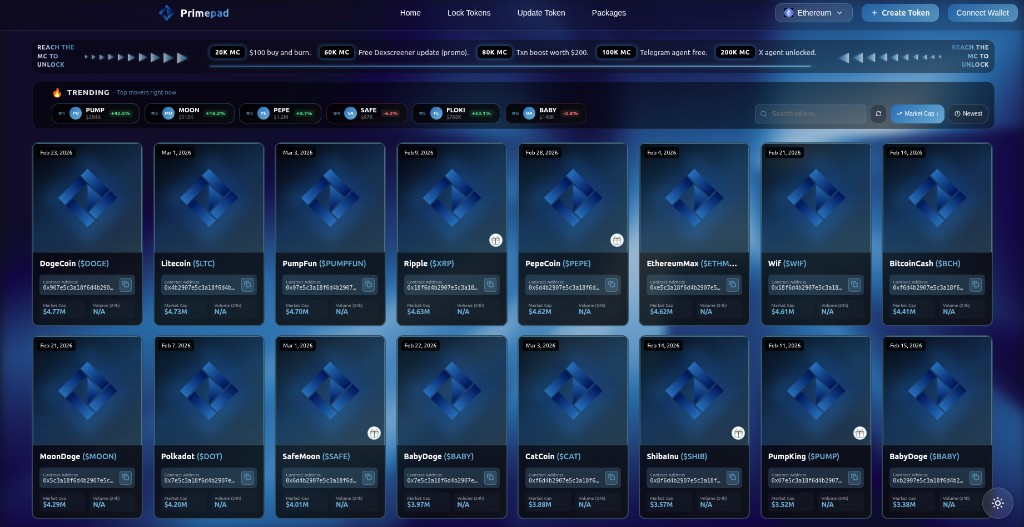Click the $4.77M market cap value
The width and height of the screenshot is (1024, 527).
tap(54, 312)
